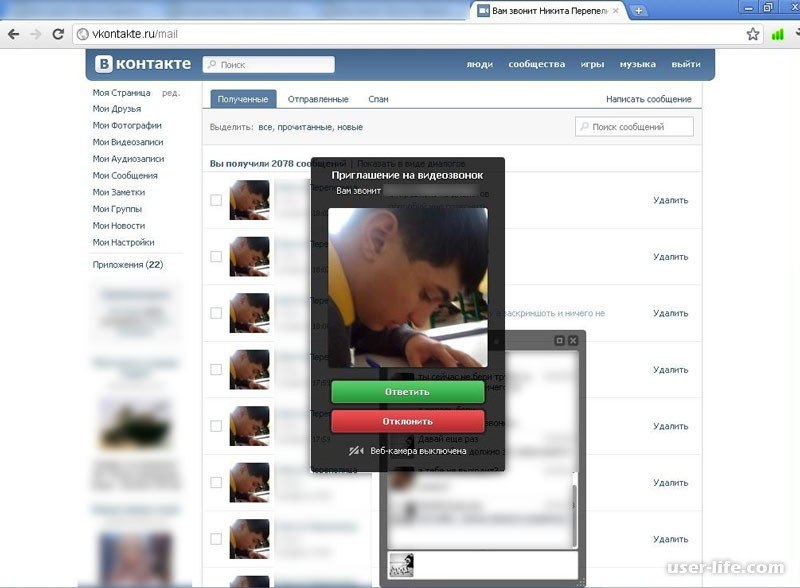Viewport: 800px width, 588px height.
Task: Select прочитанные messages link
Action: coord(305,127)
